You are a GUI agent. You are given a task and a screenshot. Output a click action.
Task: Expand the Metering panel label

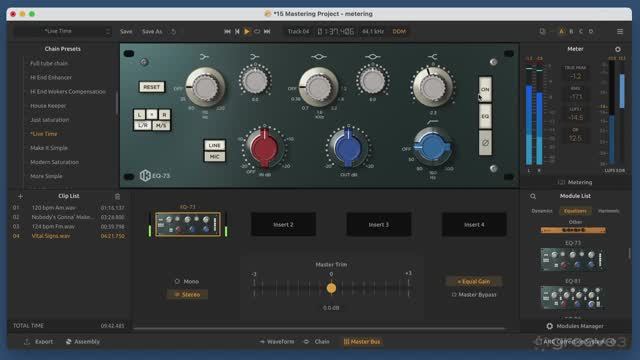tap(575, 182)
